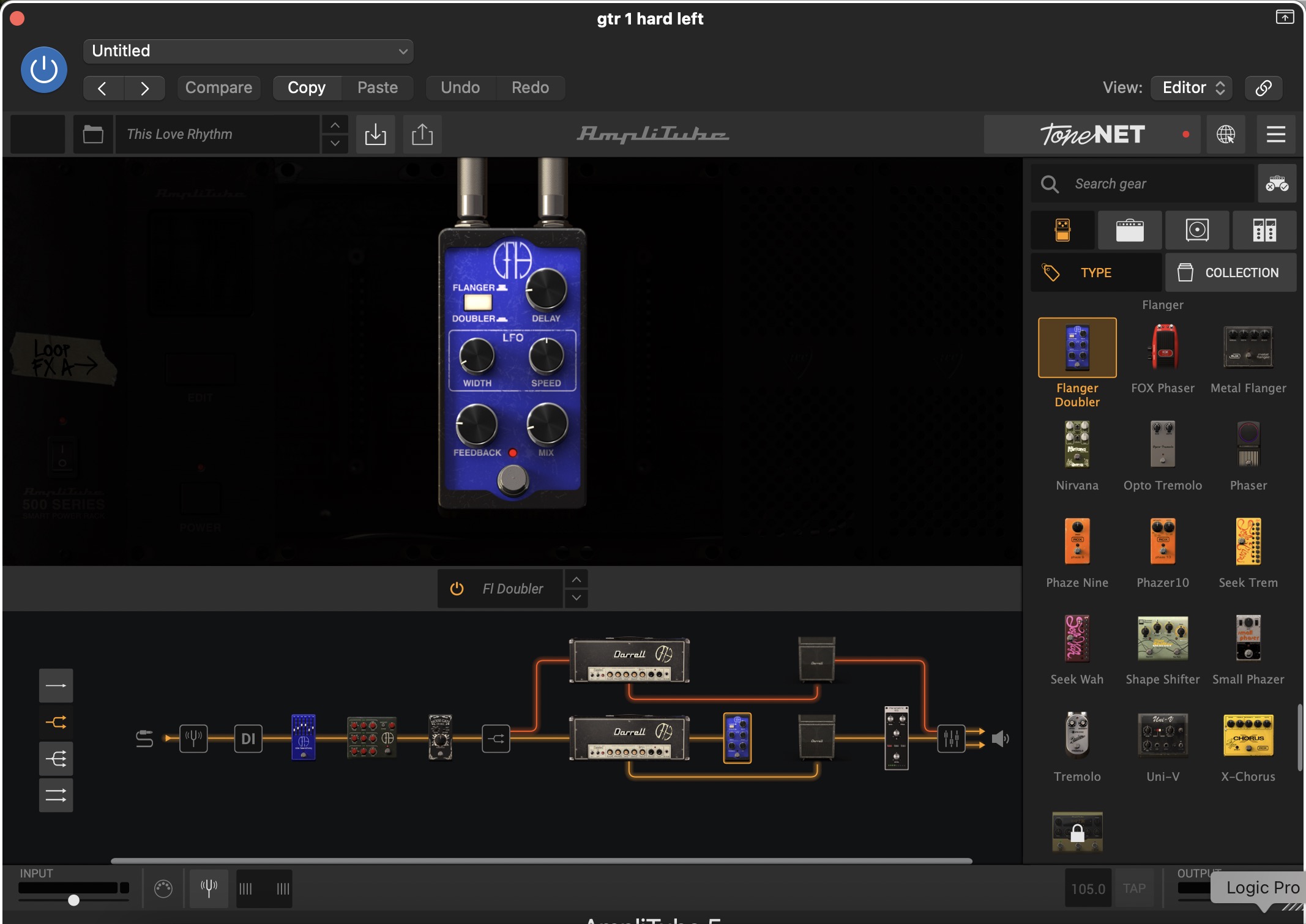Select the Phaser pedal
1306x924 pixels.
(x=1248, y=444)
